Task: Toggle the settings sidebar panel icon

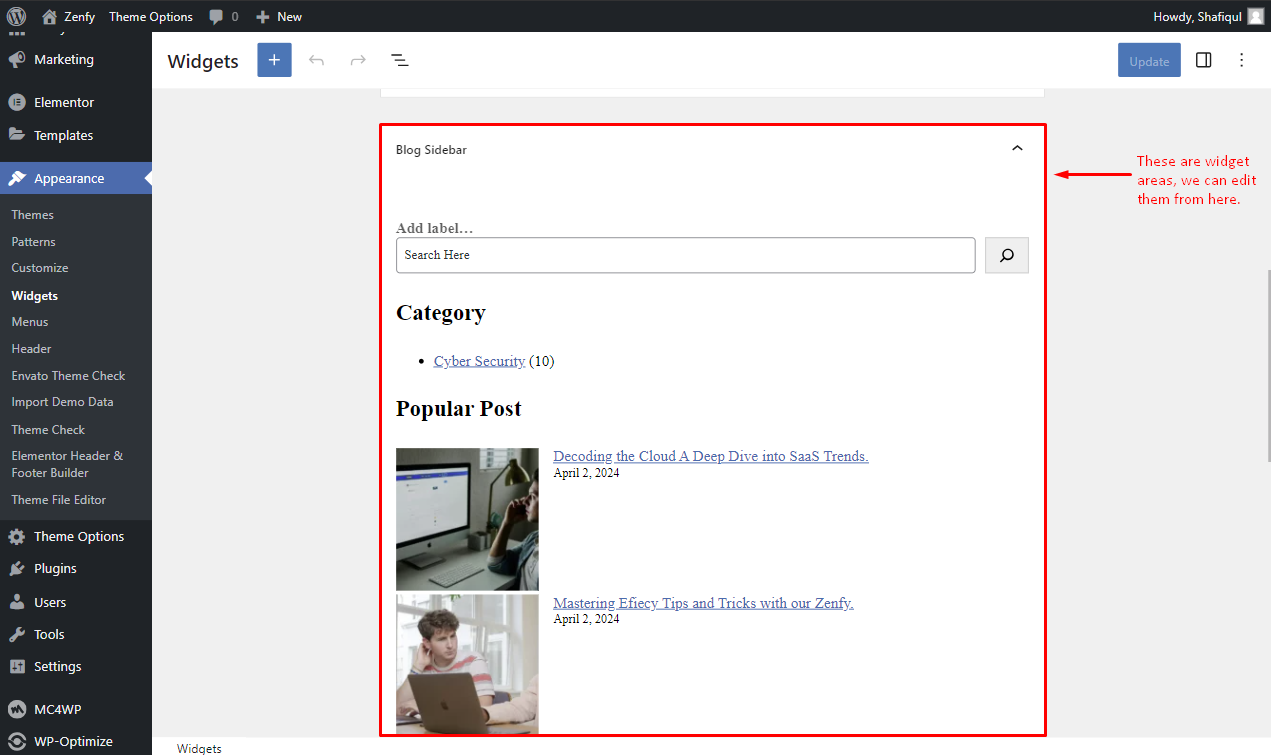Action: [x=1204, y=60]
